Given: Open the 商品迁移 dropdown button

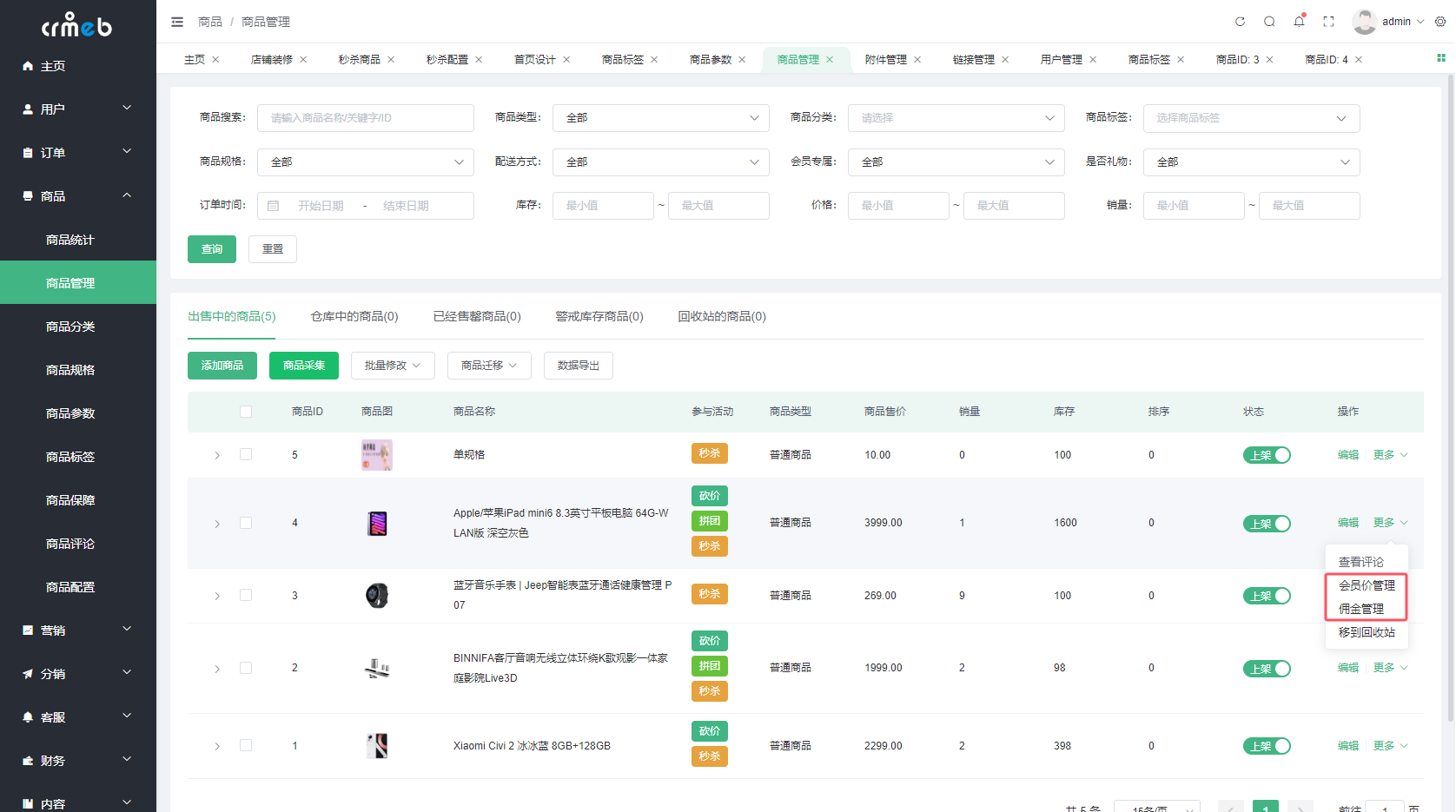Looking at the screenshot, I should coord(489,366).
